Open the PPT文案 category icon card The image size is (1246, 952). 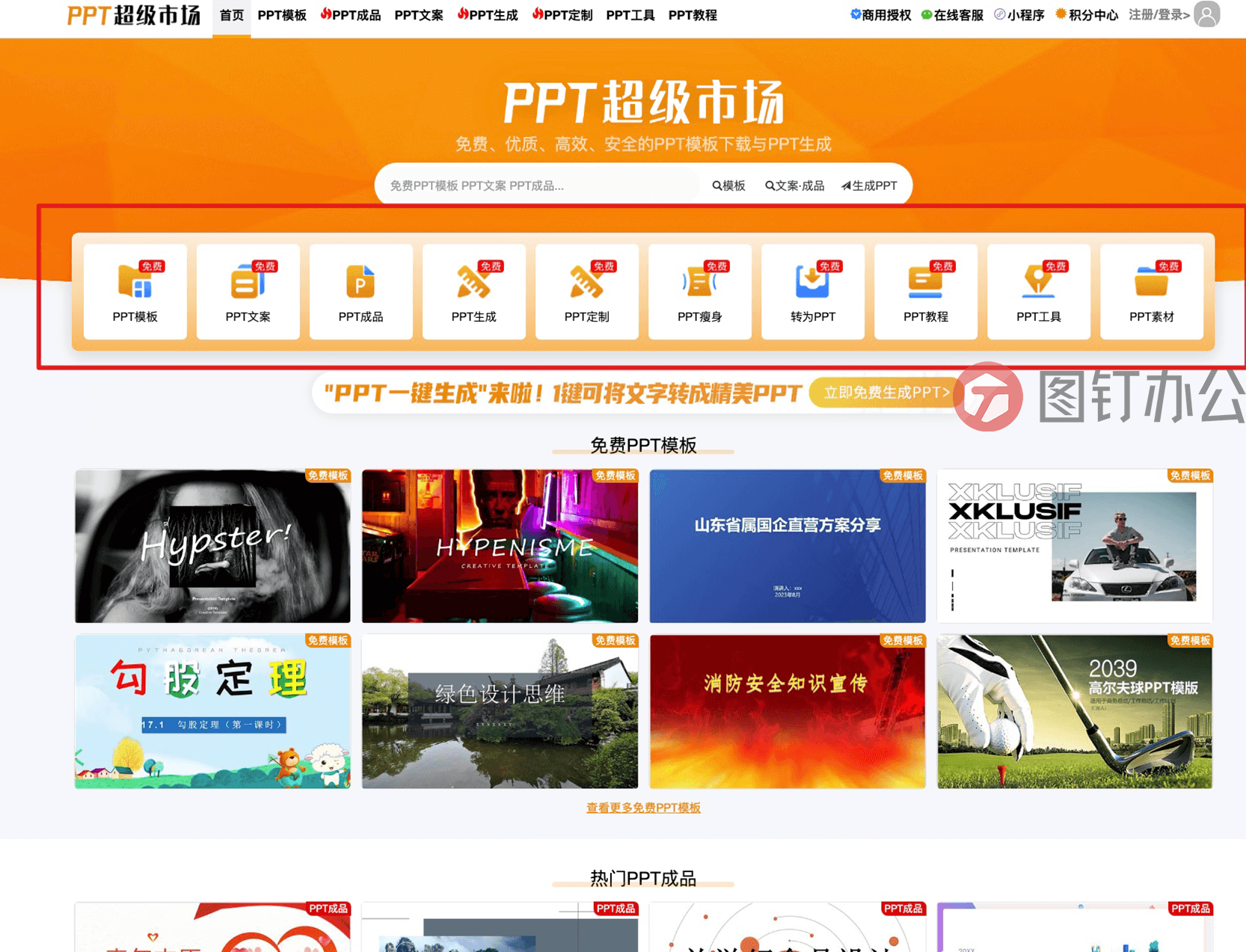click(x=248, y=292)
